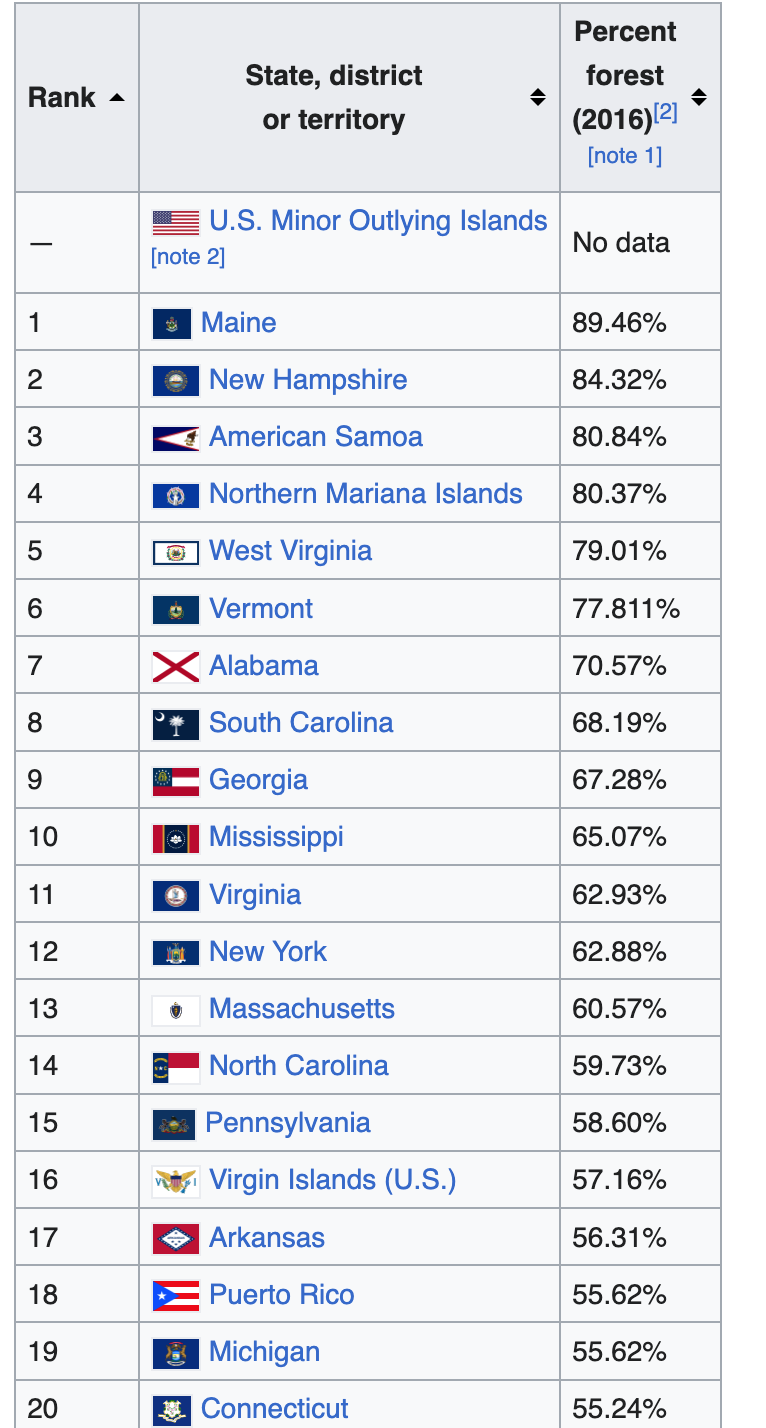This screenshot has width=766, height=1428.
Task: Click the South Carolina flag icon
Action: pyautogui.click(x=175, y=723)
